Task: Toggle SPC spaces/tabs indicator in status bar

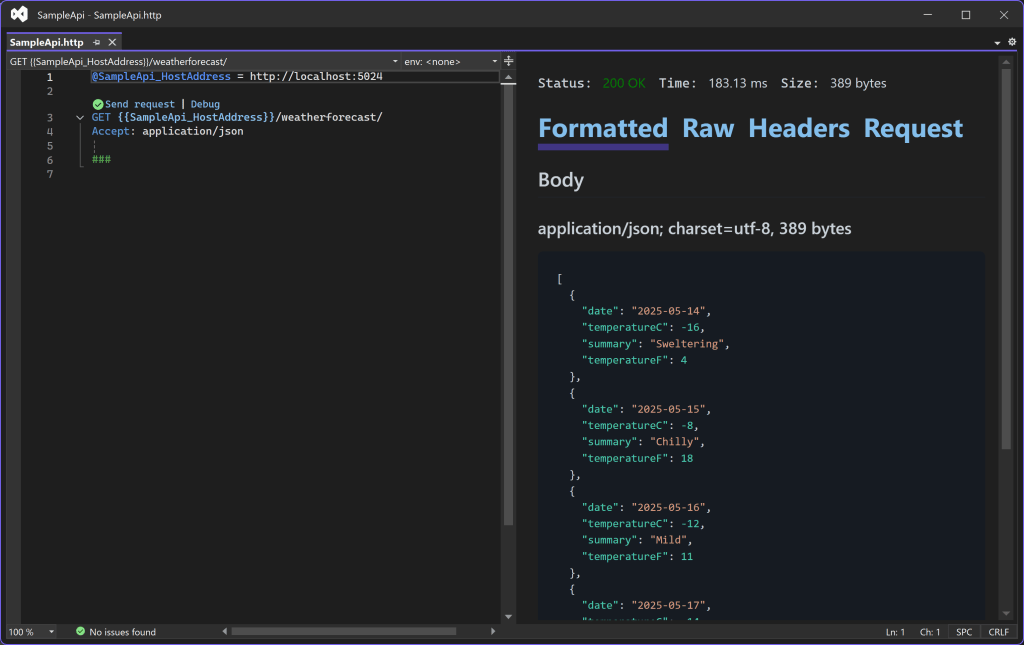Action: (x=964, y=632)
